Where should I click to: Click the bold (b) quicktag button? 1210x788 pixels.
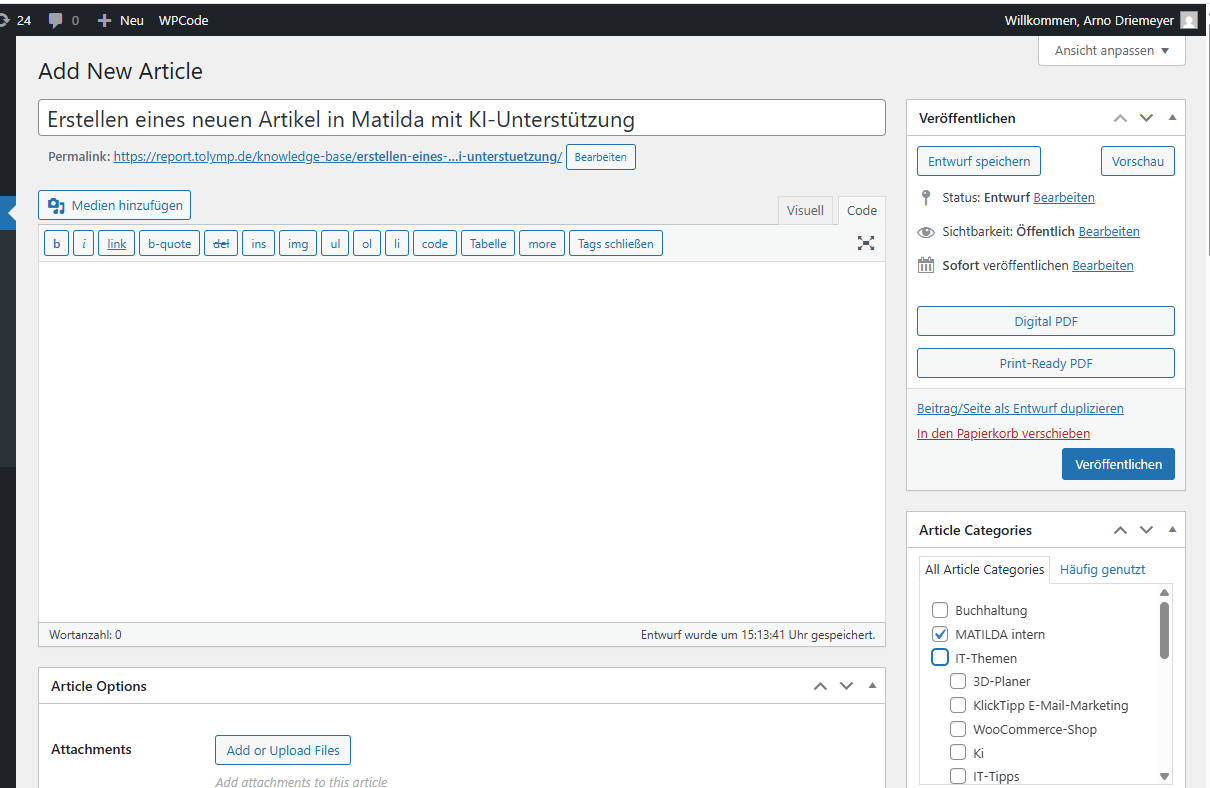(x=56, y=243)
